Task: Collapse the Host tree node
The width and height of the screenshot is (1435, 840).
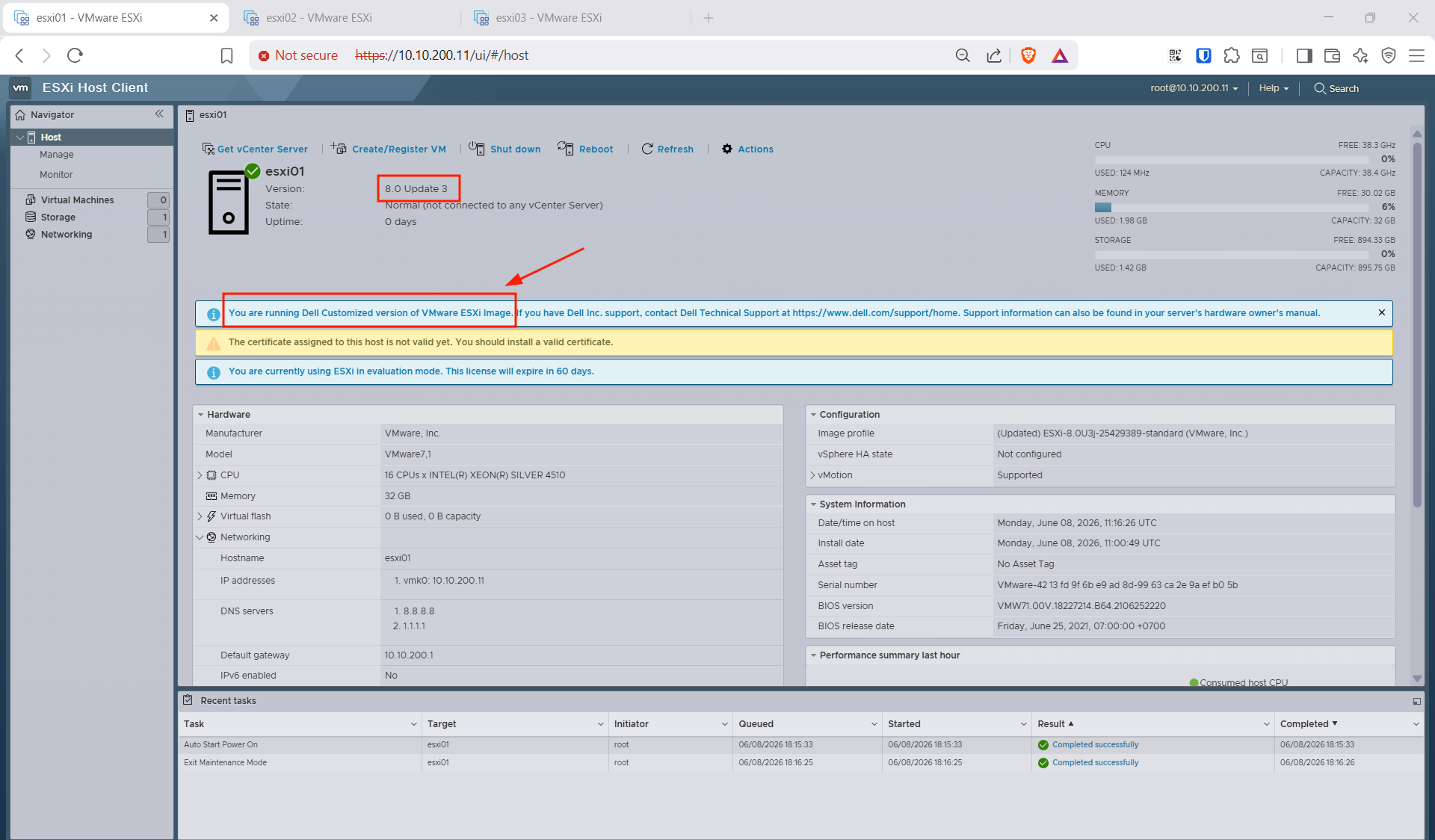Action: tap(20, 138)
